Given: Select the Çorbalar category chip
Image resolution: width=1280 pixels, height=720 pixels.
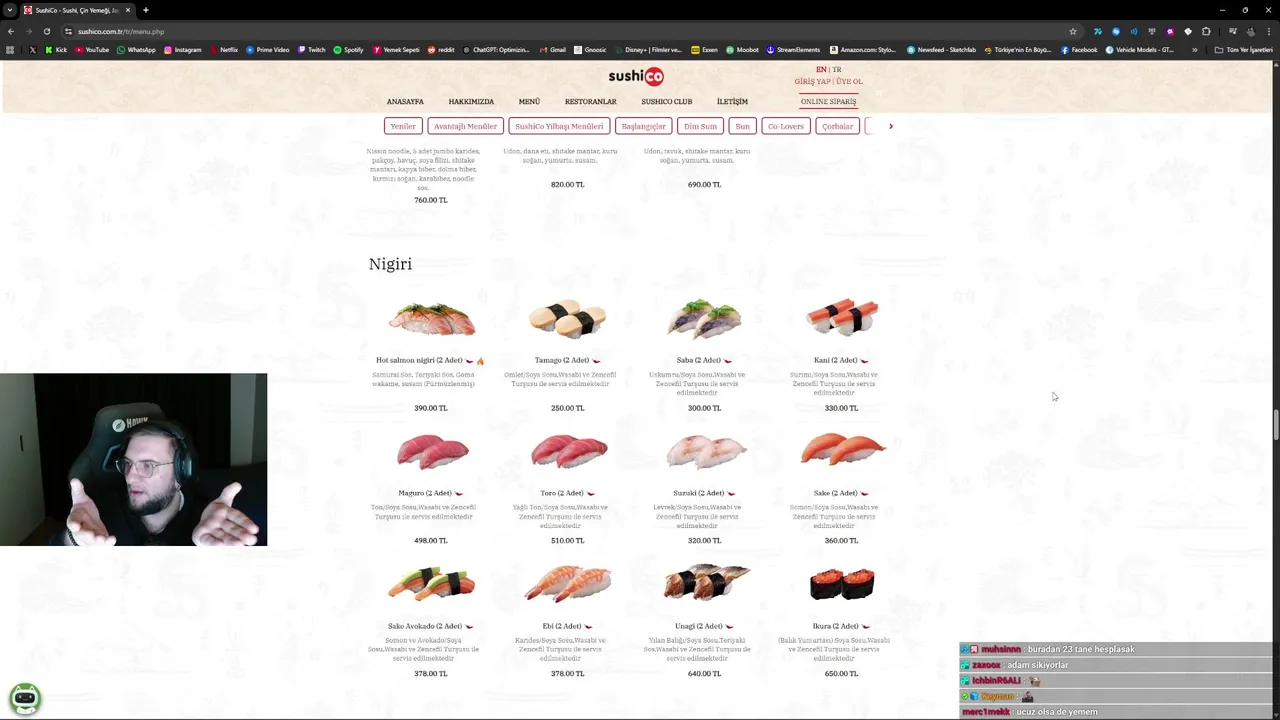Looking at the screenshot, I should pos(837,126).
